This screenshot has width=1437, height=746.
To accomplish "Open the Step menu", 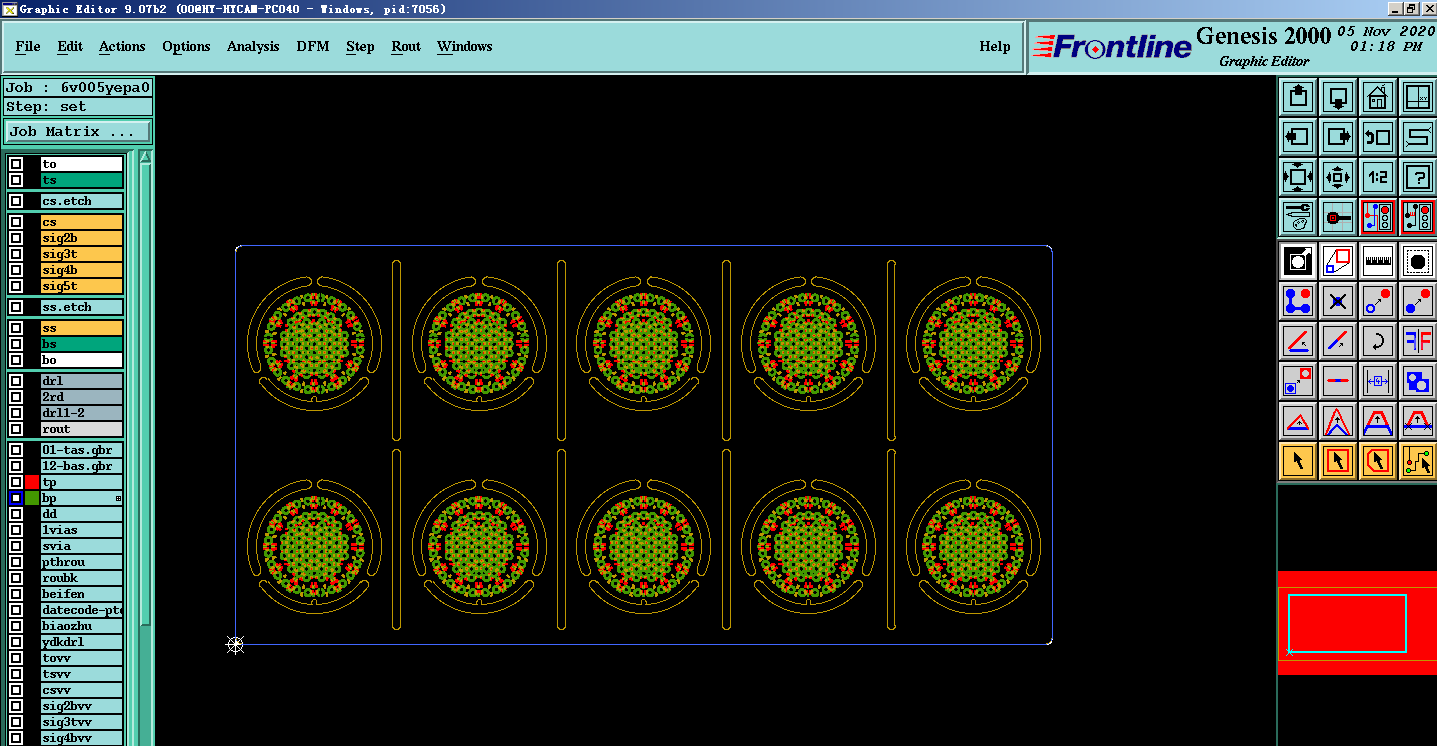I will [x=360, y=47].
